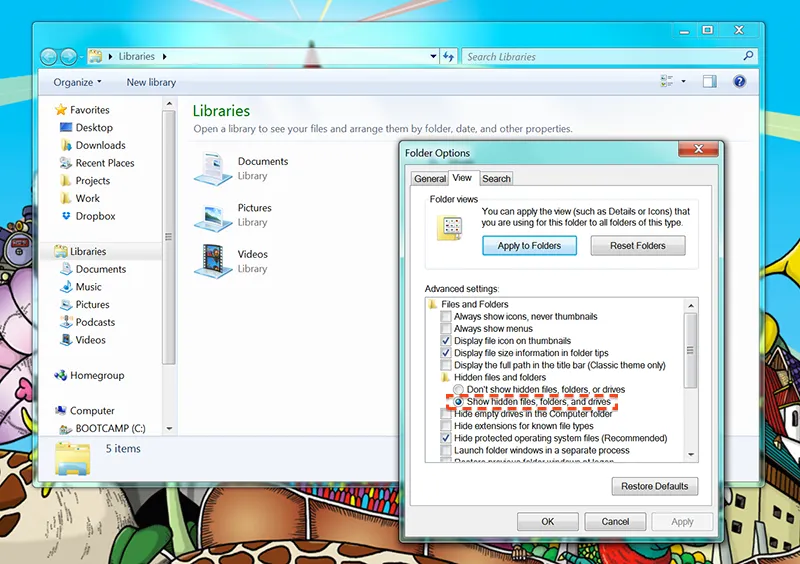Screen dimensions: 800x564
Task: Uncheck Display file size information in folder tips
Action: (446, 353)
